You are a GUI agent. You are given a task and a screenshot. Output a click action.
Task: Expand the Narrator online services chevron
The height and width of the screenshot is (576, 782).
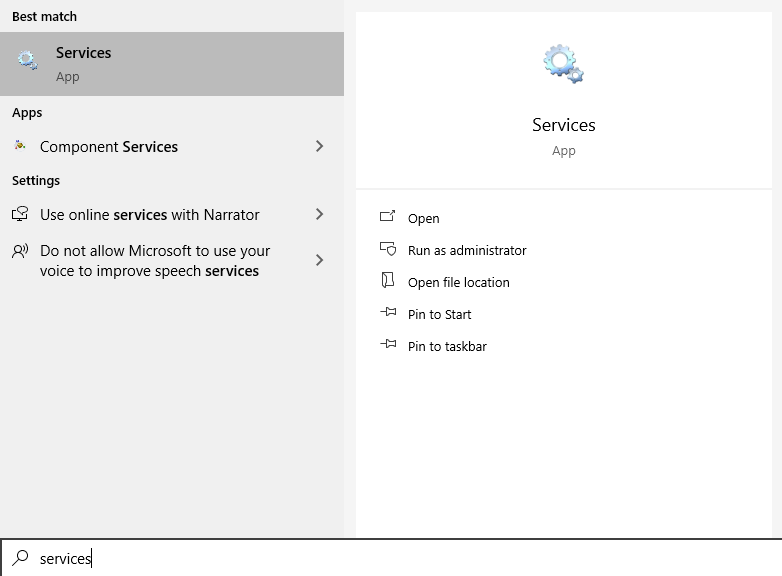[320, 214]
